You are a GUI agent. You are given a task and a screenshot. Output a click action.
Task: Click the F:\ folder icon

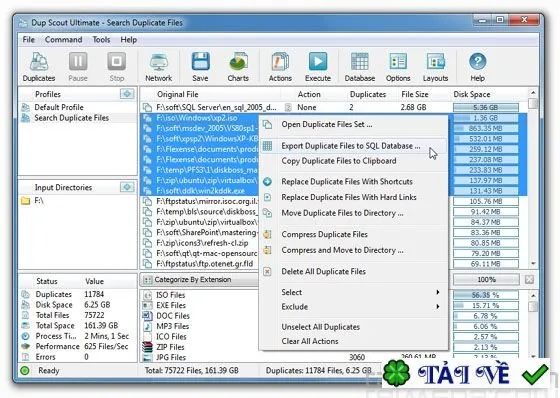pos(25,201)
